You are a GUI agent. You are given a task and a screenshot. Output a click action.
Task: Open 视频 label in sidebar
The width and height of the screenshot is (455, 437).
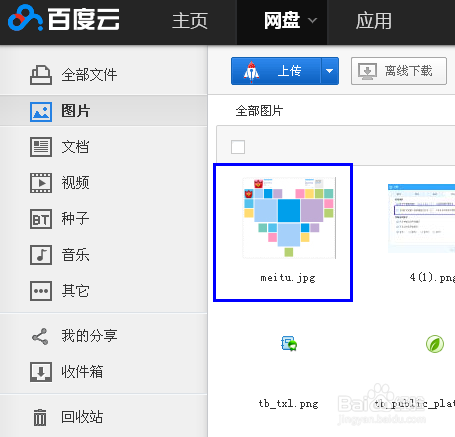pos(75,183)
